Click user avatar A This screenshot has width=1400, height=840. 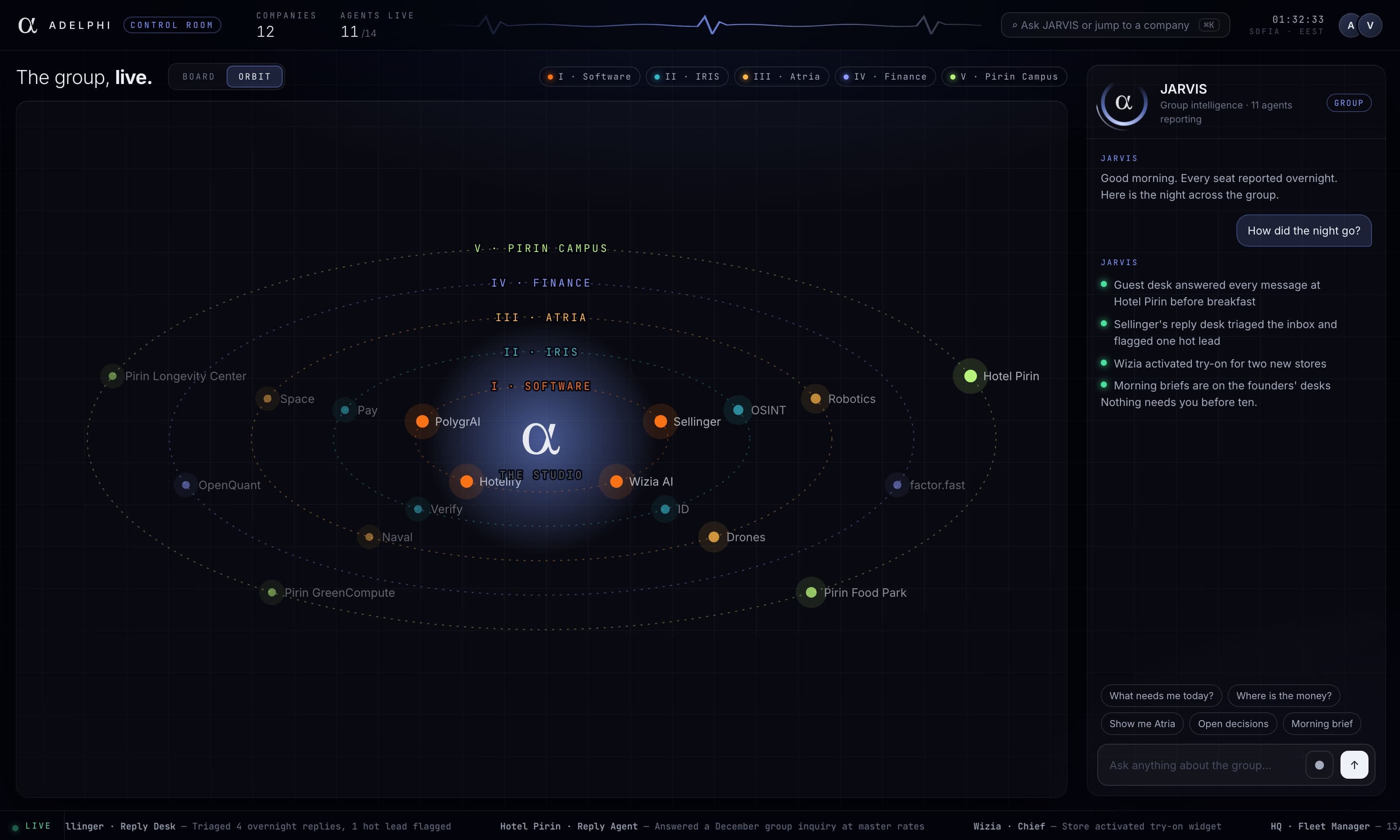coord(1351,25)
